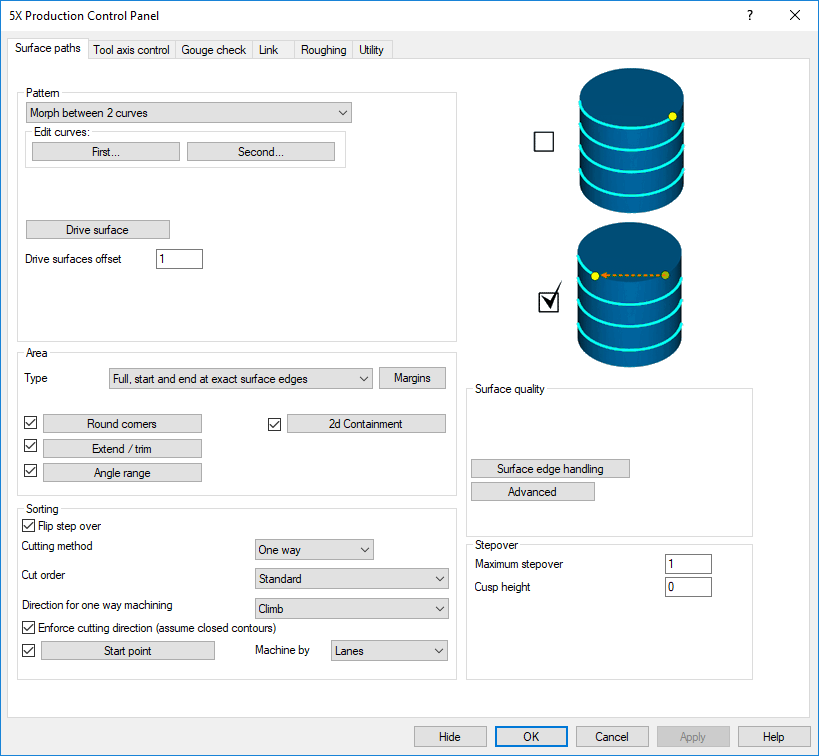Open Round corners settings button
The image size is (819, 756).
click(122, 424)
